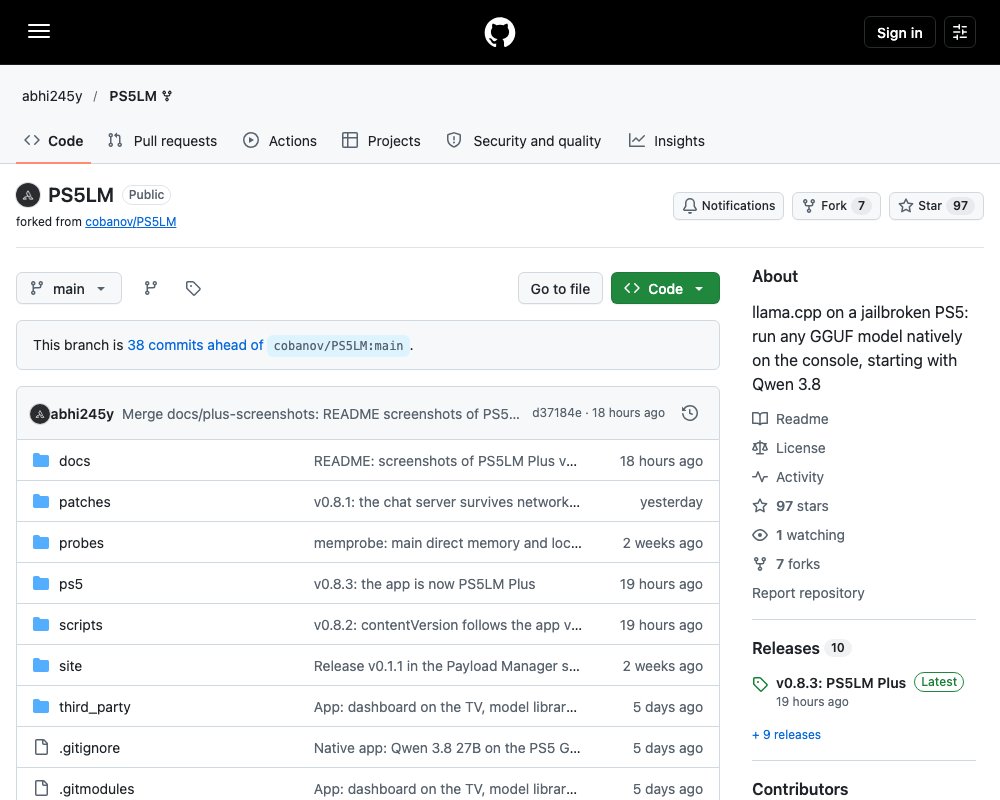Go to GitHub homepage via Octocat logo

(499, 32)
